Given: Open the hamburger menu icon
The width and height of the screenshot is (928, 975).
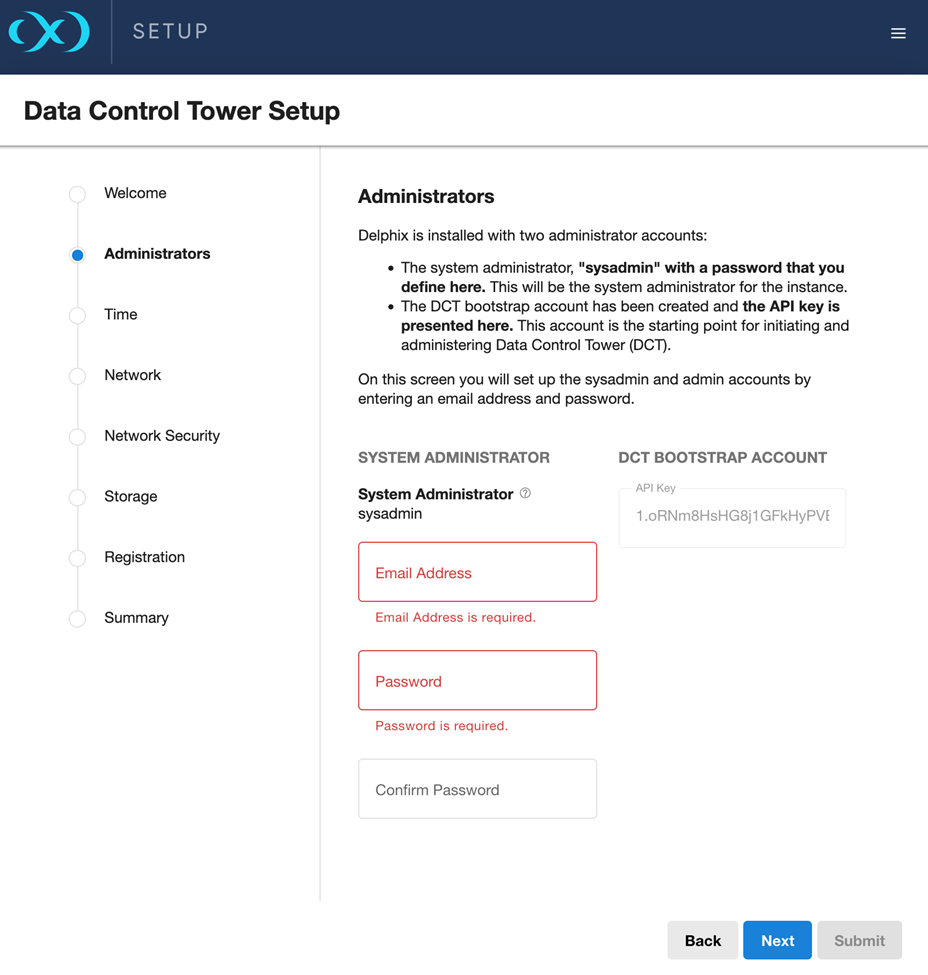Looking at the screenshot, I should (x=898, y=33).
